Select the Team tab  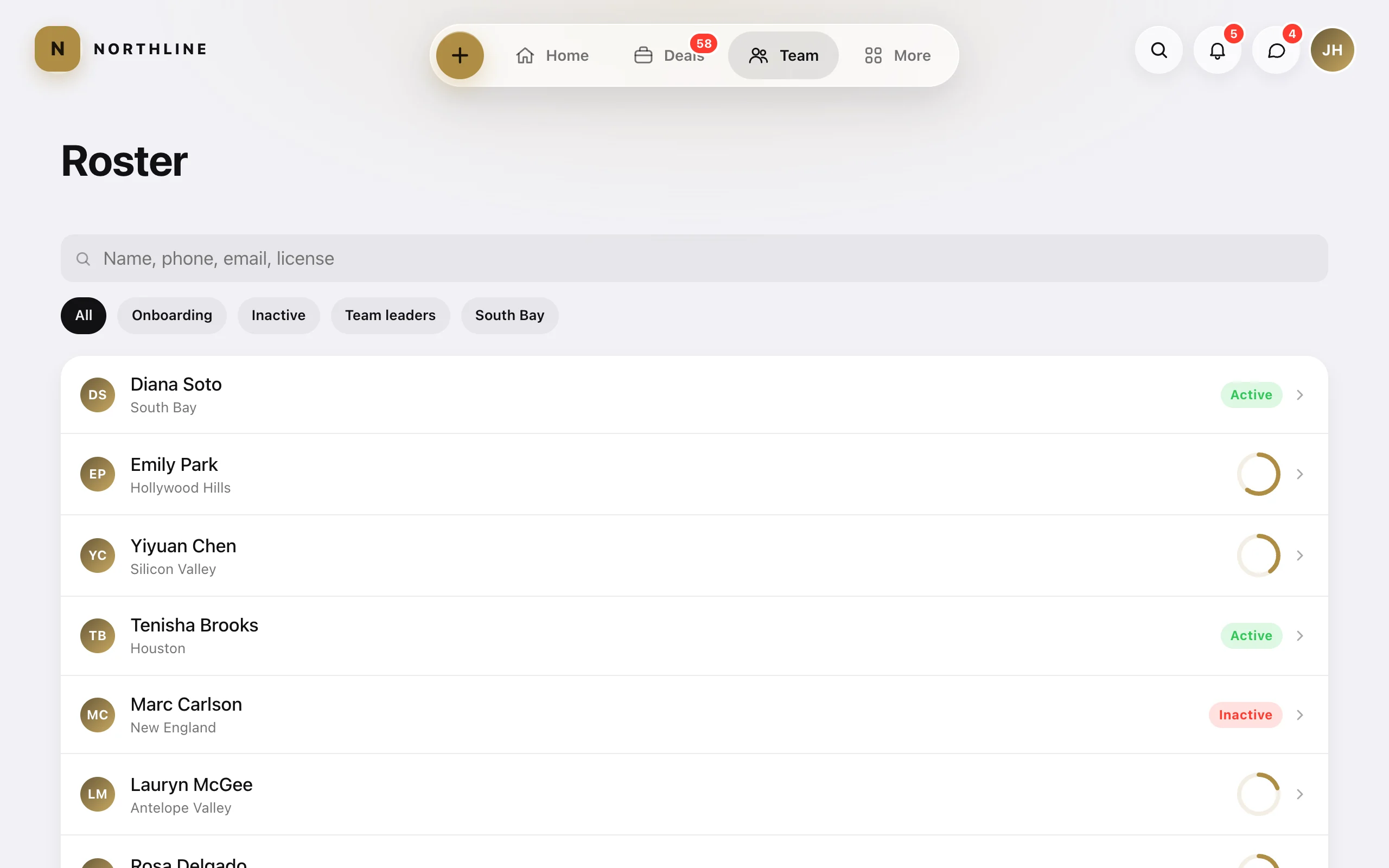(x=783, y=55)
